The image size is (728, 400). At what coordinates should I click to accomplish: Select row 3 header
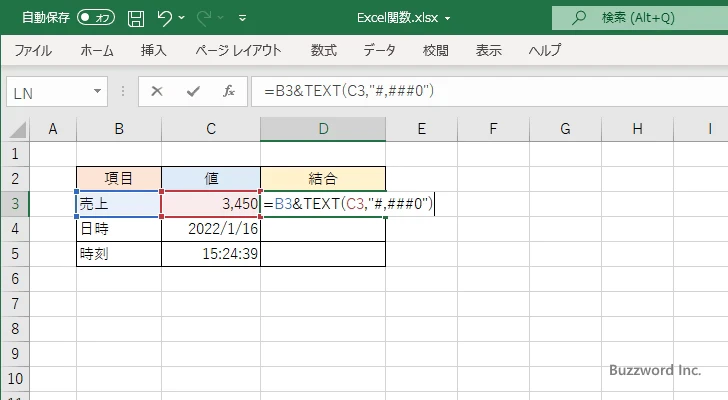click(x=15, y=204)
